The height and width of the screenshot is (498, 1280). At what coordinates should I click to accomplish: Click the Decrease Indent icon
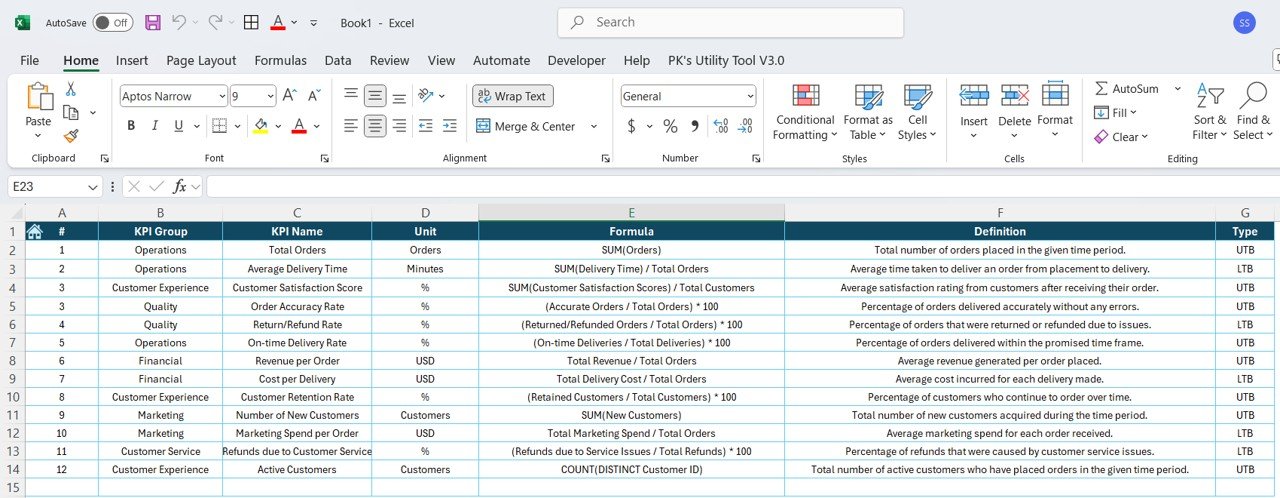[425, 126]
